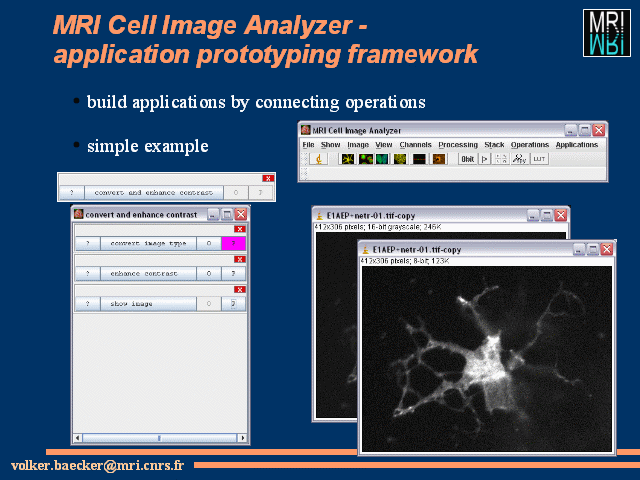Click the 'convert and enhance contrast' application button
640x480 pixels.
(154, 192)
